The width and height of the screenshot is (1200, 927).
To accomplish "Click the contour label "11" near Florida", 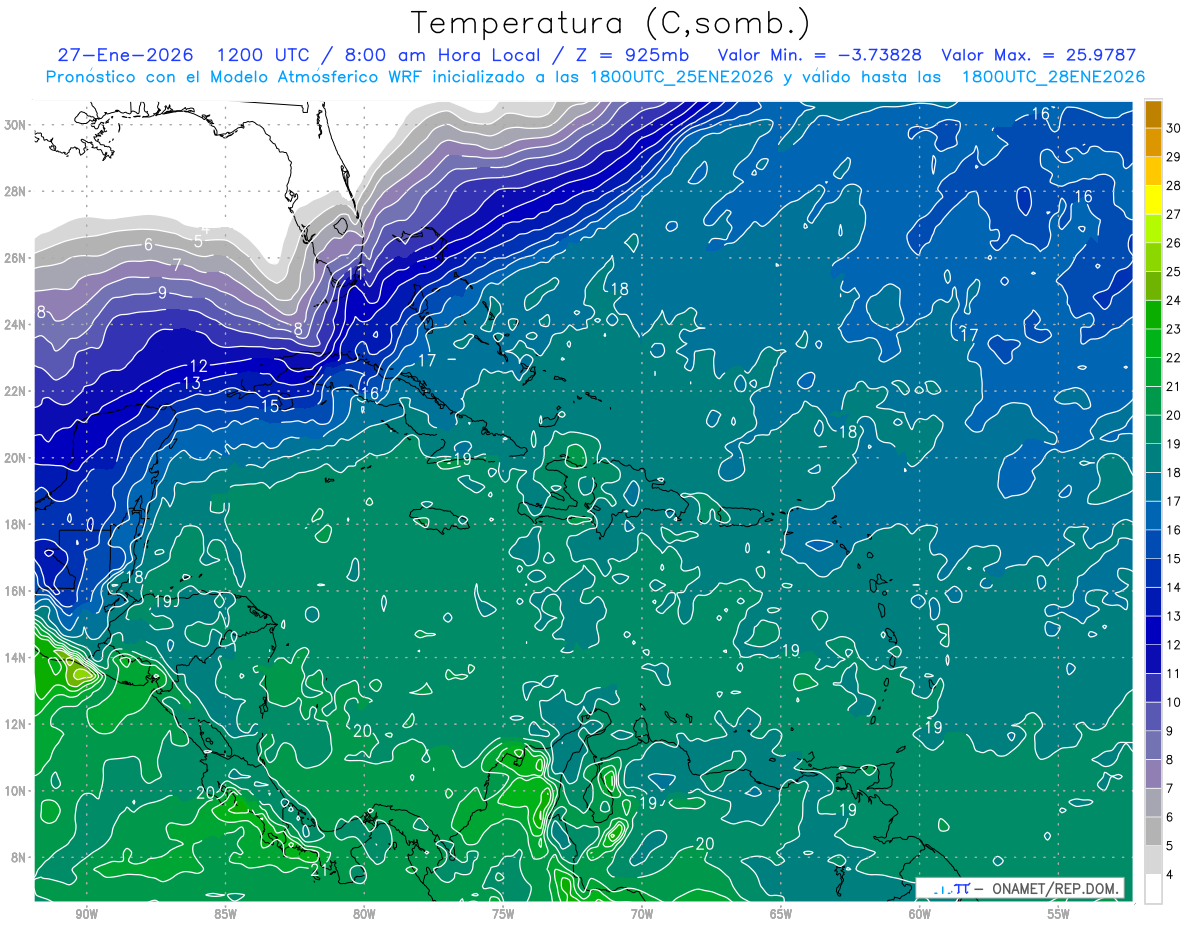I will pyautogui.click(x=356, y=273).
